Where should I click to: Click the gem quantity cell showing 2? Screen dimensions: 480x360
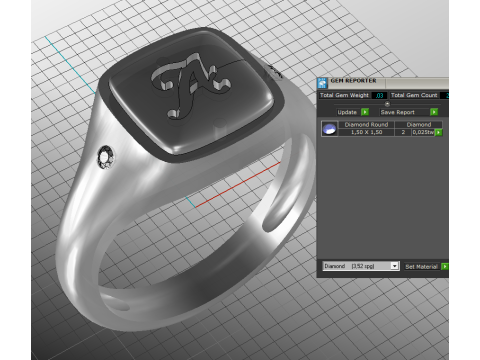403,132
